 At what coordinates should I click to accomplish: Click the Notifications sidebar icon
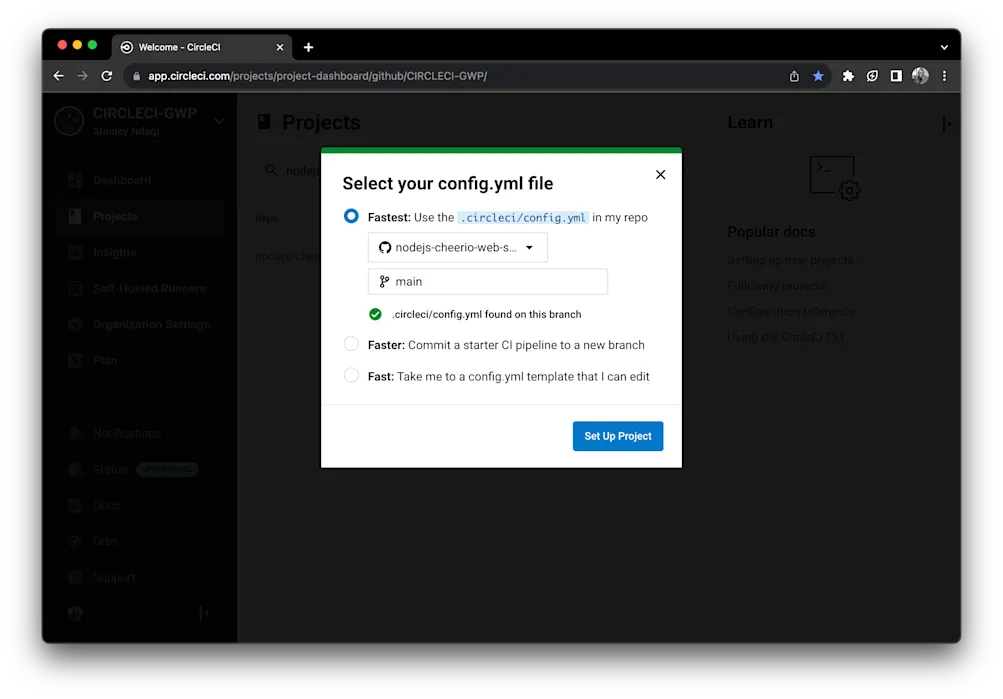(x=75, y=433)
